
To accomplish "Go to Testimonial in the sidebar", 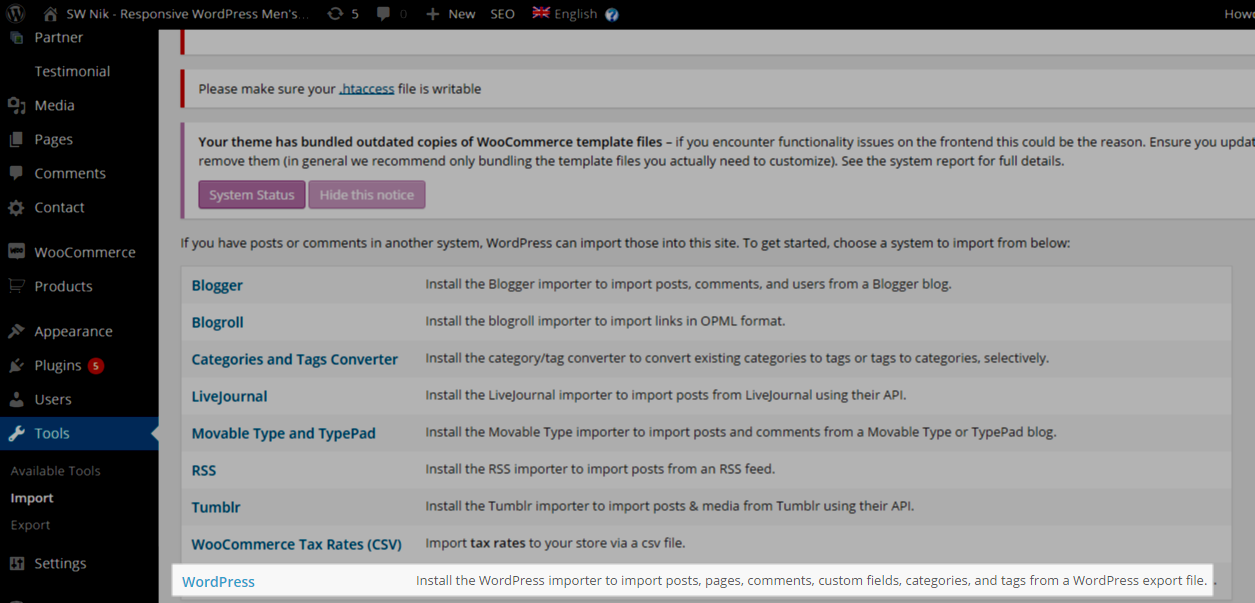I will click(x=72, y=71).
